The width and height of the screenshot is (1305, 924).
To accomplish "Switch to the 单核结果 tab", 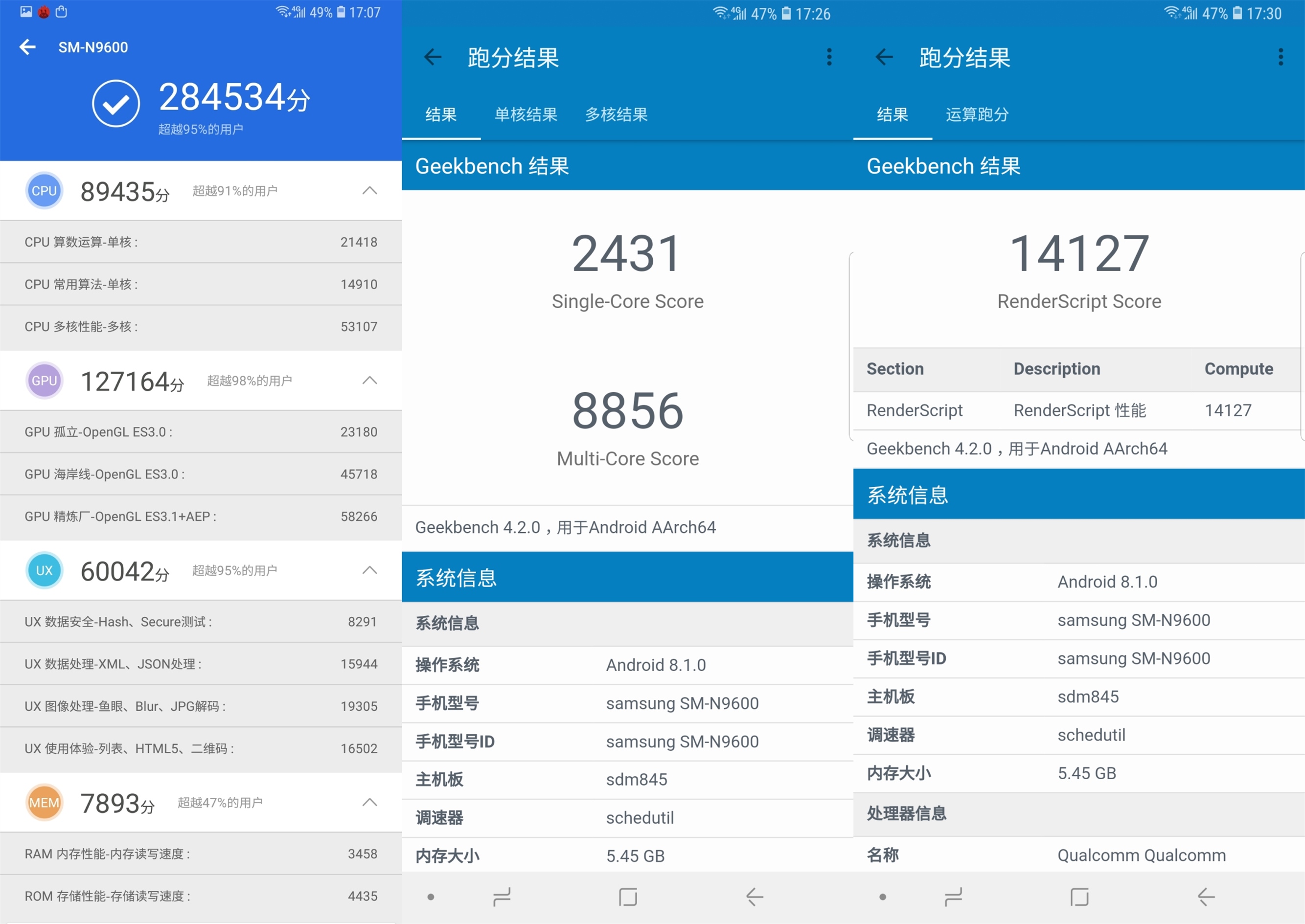I will coord(526,114).
